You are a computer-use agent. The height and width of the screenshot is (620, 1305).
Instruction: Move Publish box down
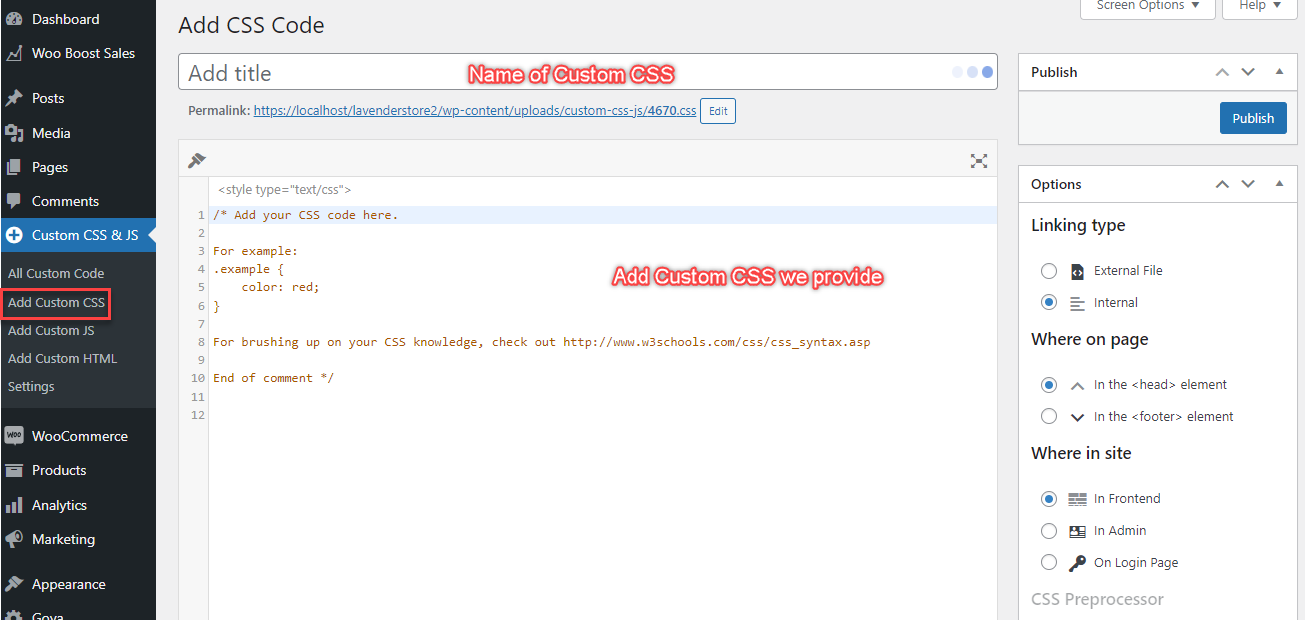click(x=1248, y=72)
